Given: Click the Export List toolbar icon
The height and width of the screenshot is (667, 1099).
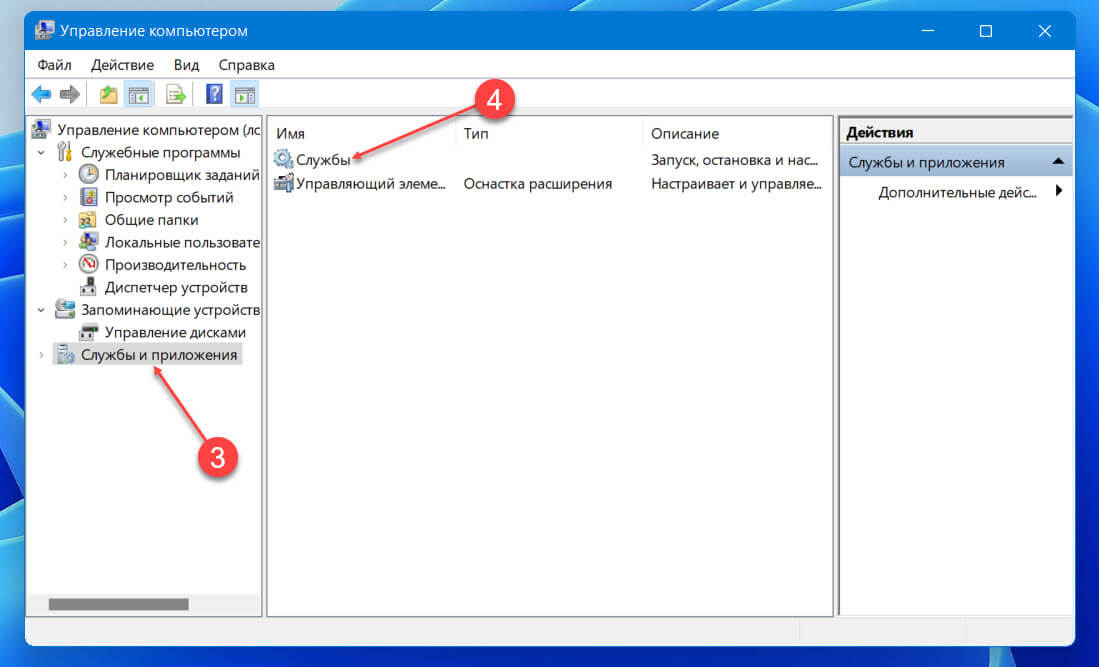Looking at the screenshot, I should (175, 94).
